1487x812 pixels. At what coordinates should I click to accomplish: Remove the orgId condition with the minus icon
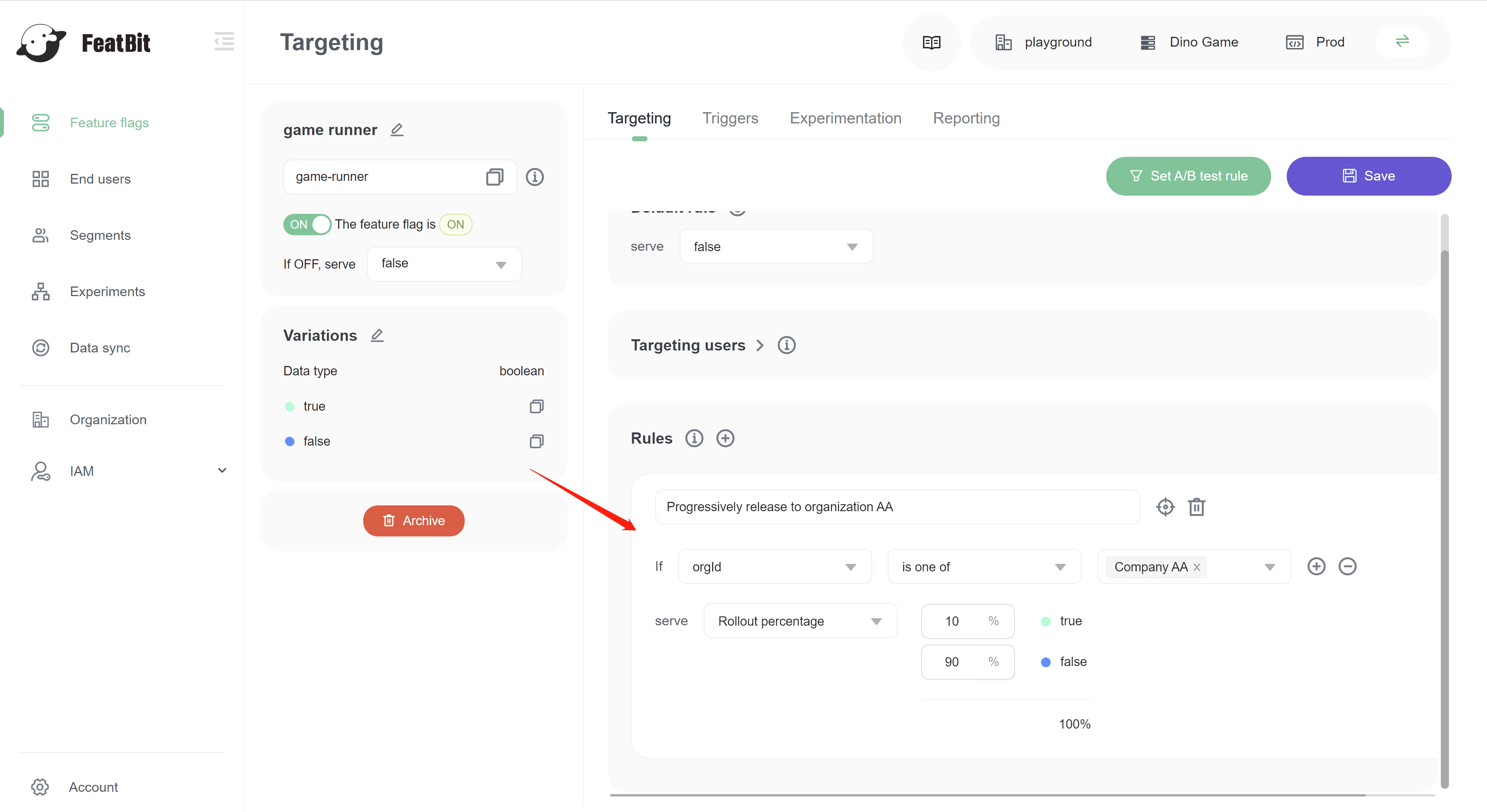[1347, 566]
